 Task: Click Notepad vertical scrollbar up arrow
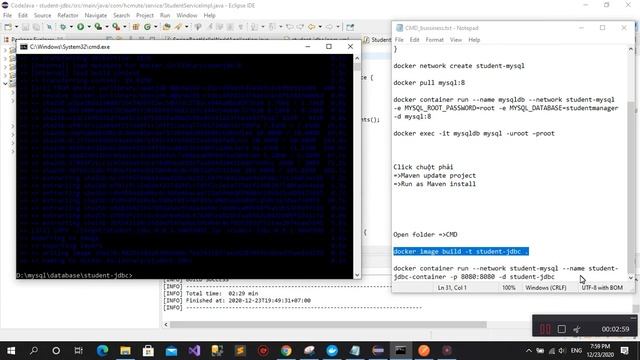(x=631, y=49)
